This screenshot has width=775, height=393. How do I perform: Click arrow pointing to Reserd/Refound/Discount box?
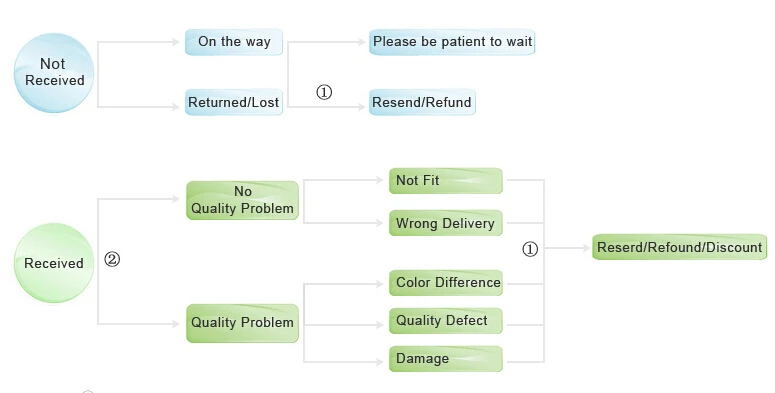(x=586, y=248)
